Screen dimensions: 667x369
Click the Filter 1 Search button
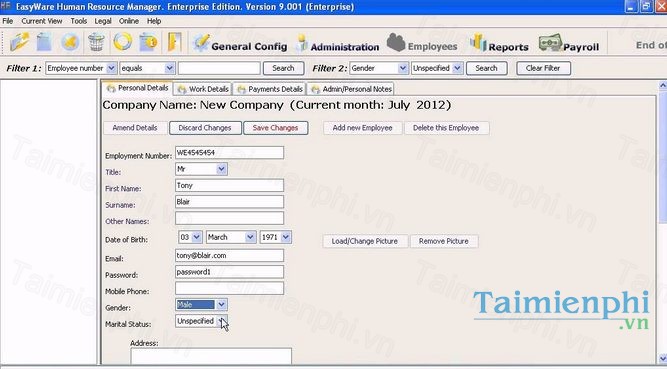(283, 68)
